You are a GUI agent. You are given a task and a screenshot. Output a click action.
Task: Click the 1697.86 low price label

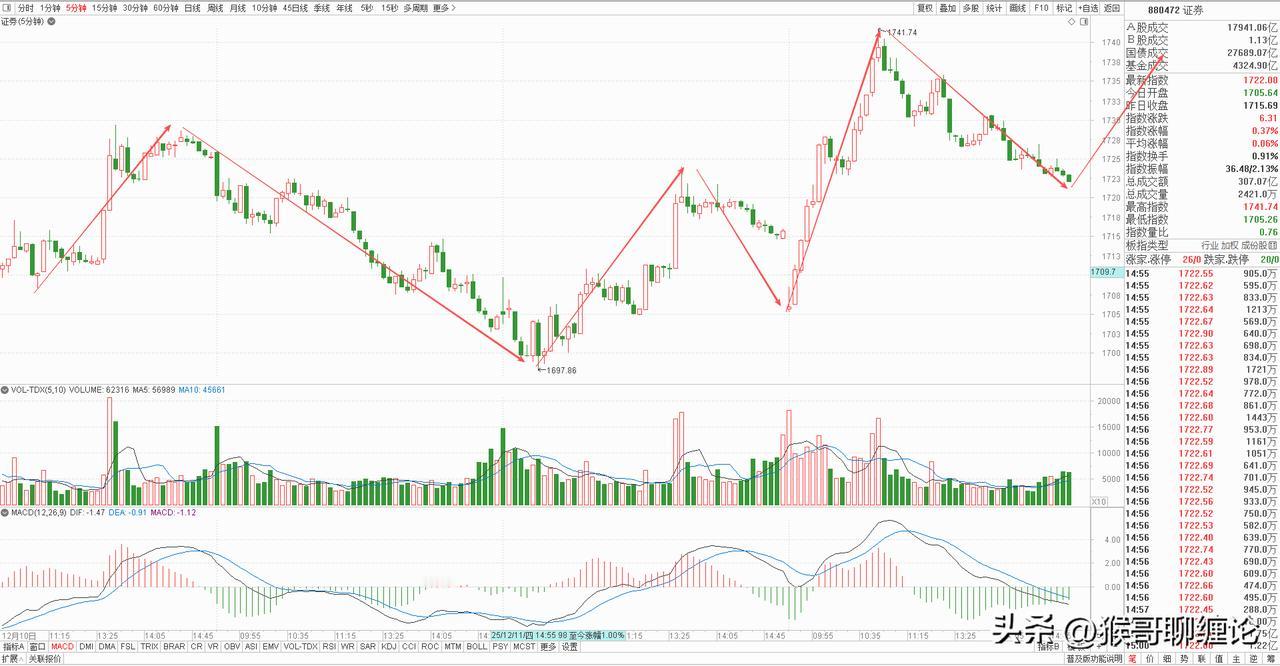pos(561,370)
